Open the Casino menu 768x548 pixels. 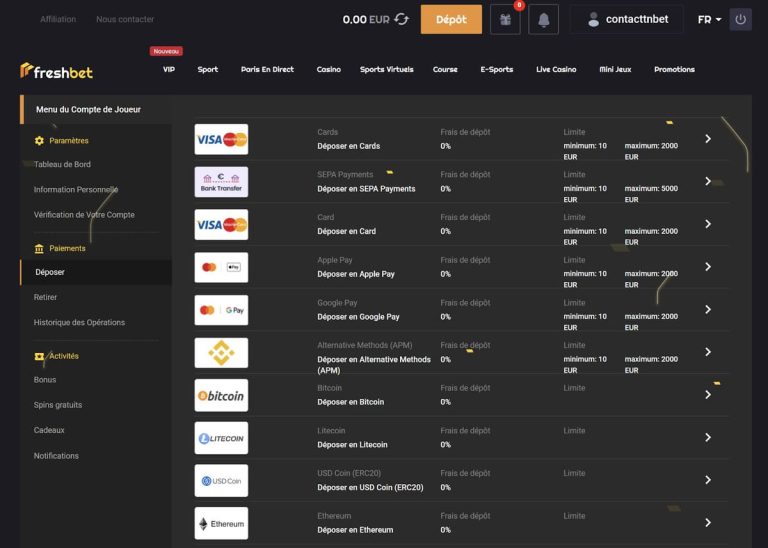pos(329,70)
